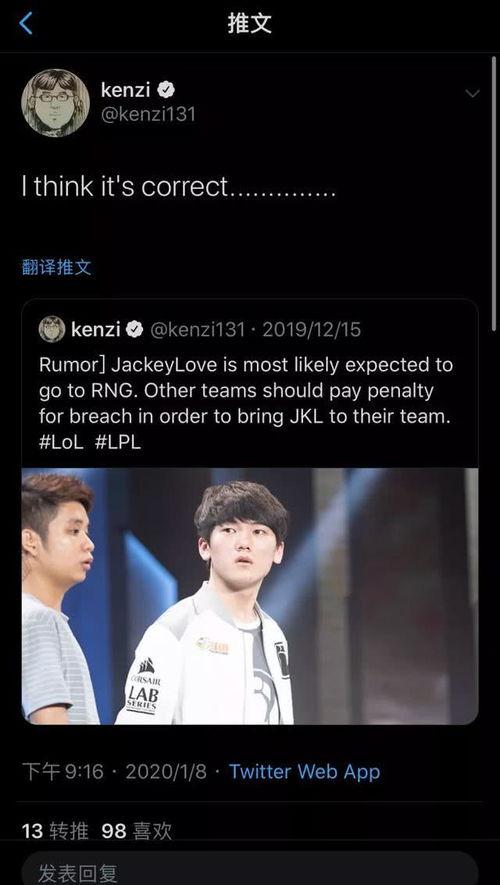View the 98 喜欢 likes list
The height and width of the screenshot is (885, 500).
(x=137, y=831)
